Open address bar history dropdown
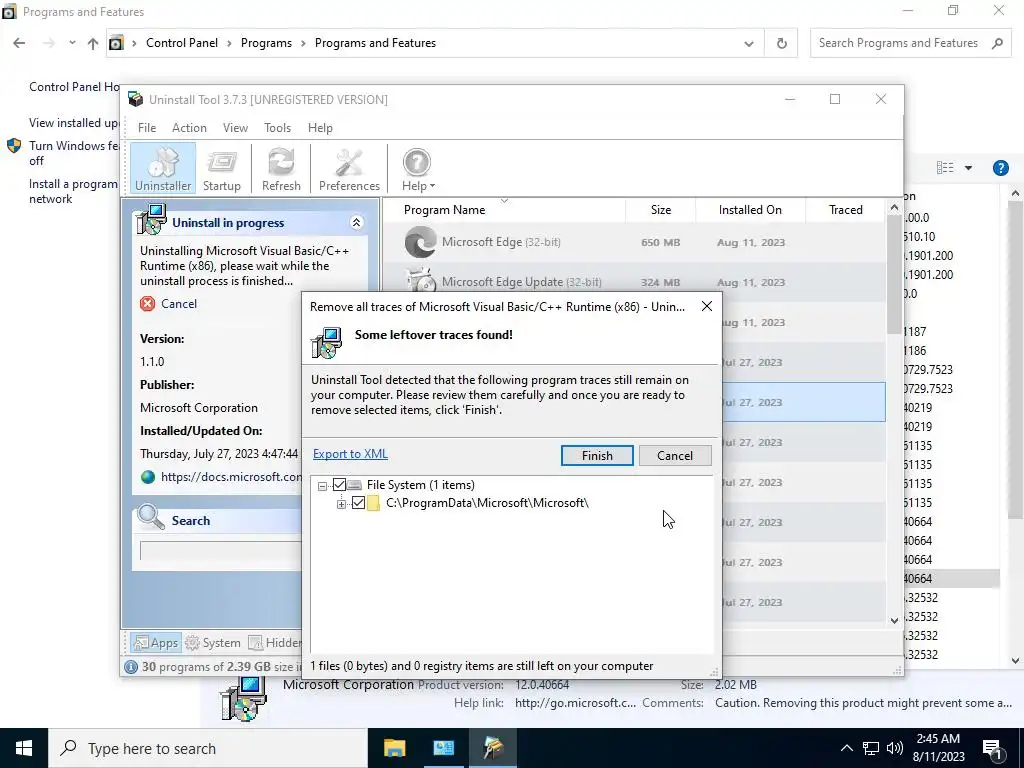Screen dimensions: 1024x768 748,43
